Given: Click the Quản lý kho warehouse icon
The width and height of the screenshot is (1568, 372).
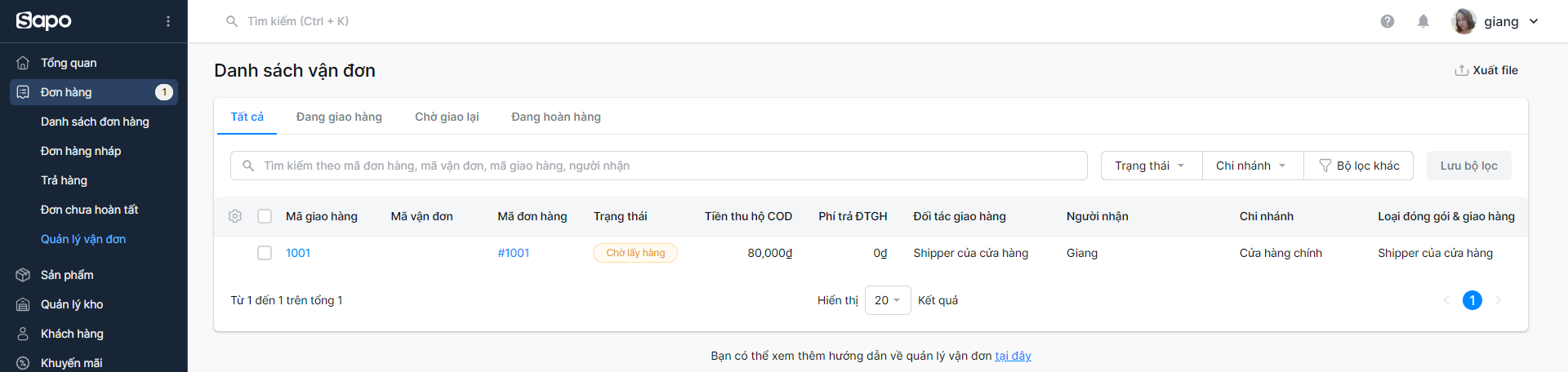Looking at the screenshot, I should pos(23,304).
